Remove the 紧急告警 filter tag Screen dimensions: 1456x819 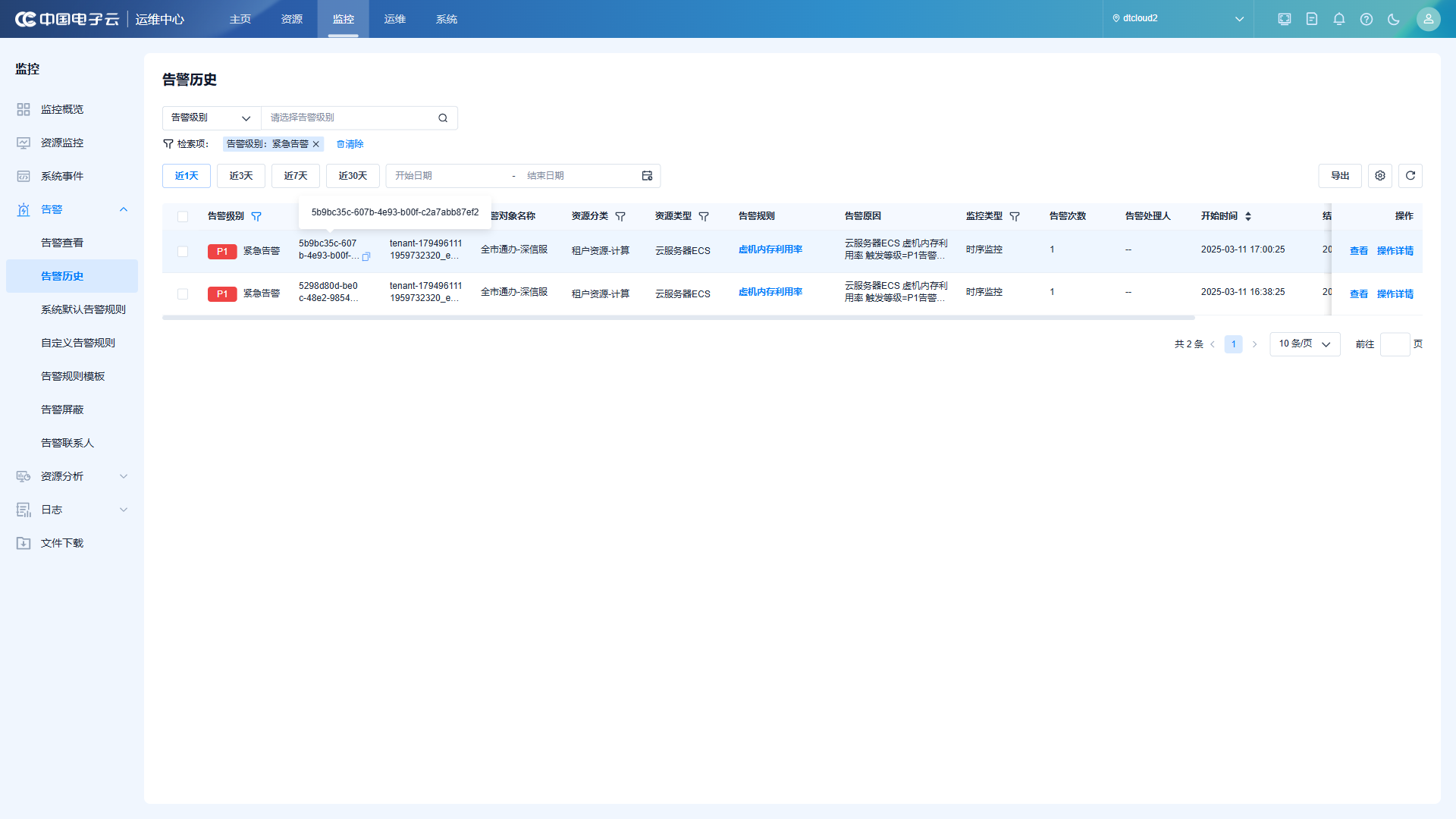pos(316,144)
